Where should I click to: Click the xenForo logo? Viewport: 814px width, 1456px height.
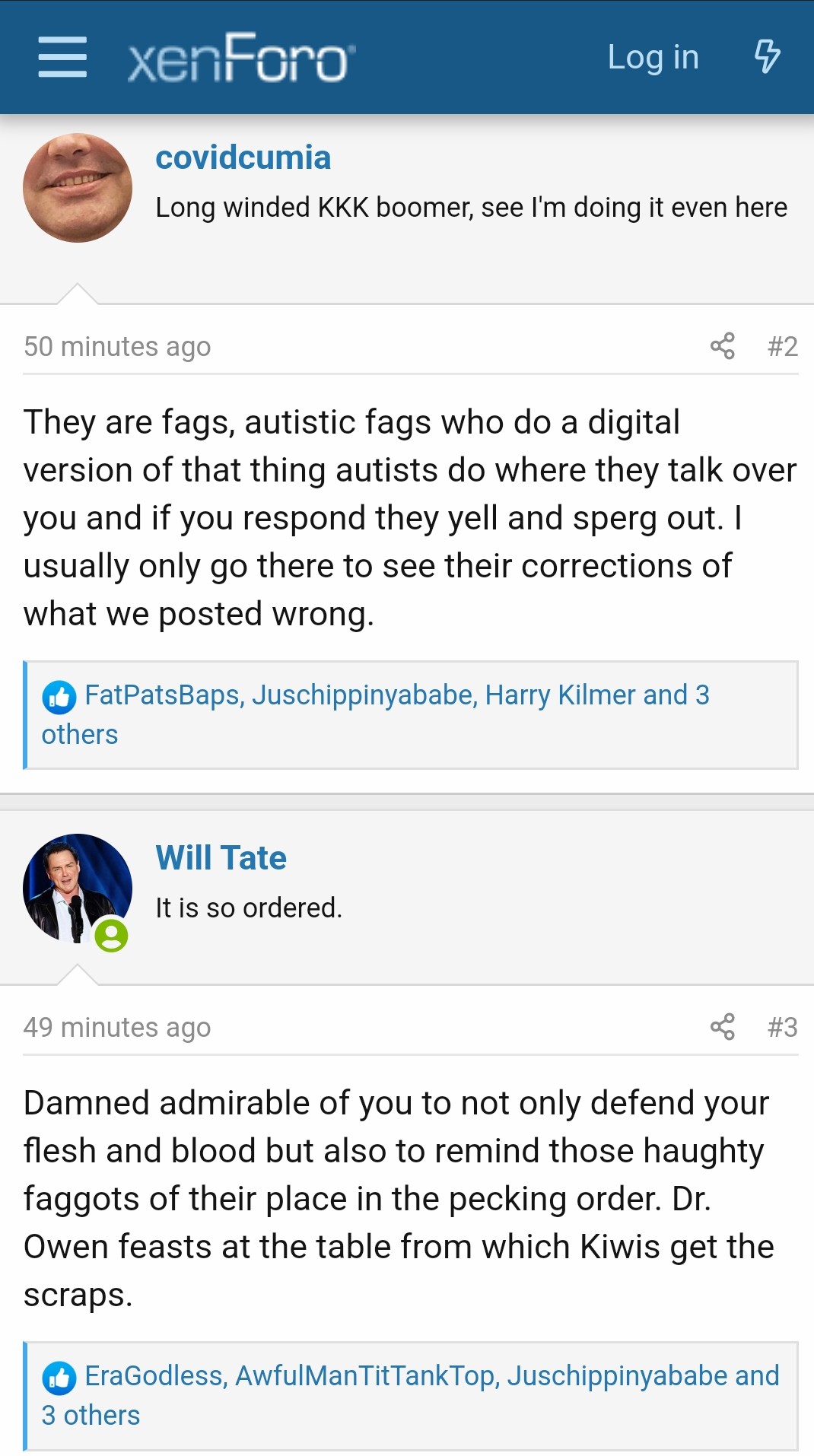tap(241, 58)
